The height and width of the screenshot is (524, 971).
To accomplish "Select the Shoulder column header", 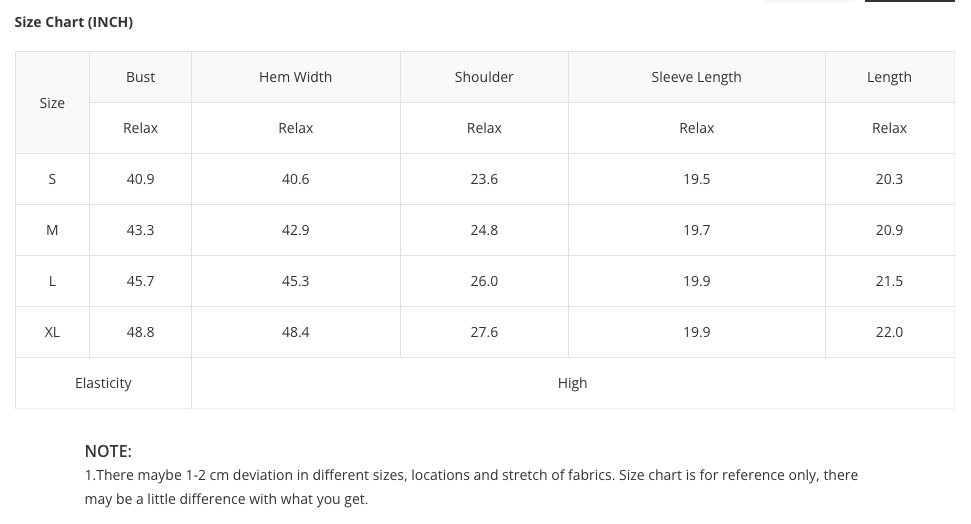I will [x=484, y=77].
